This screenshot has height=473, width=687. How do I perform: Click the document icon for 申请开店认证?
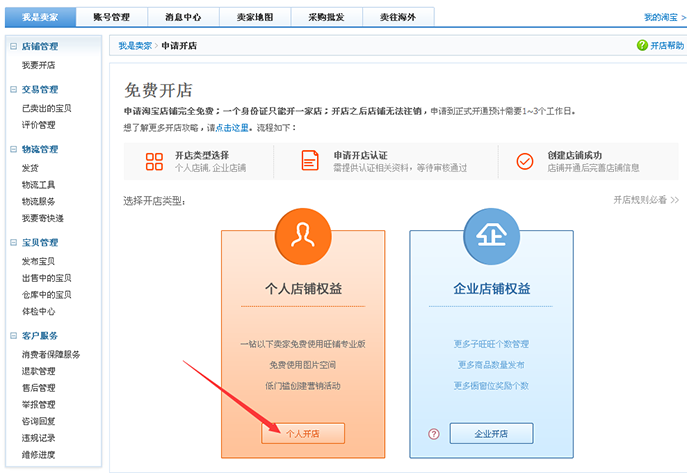(310, 160)
